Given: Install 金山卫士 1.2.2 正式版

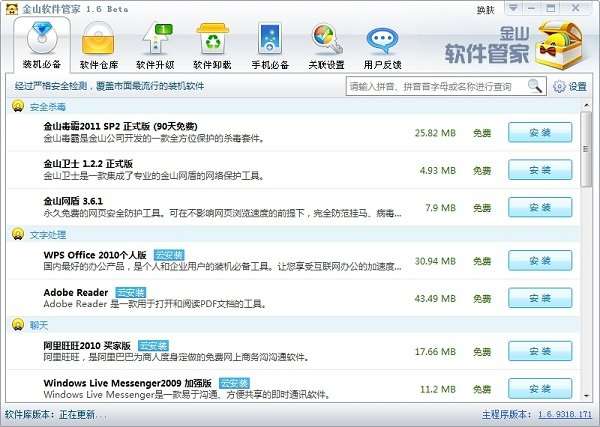Looking at the screenshot, I should [x=540, y=170].
